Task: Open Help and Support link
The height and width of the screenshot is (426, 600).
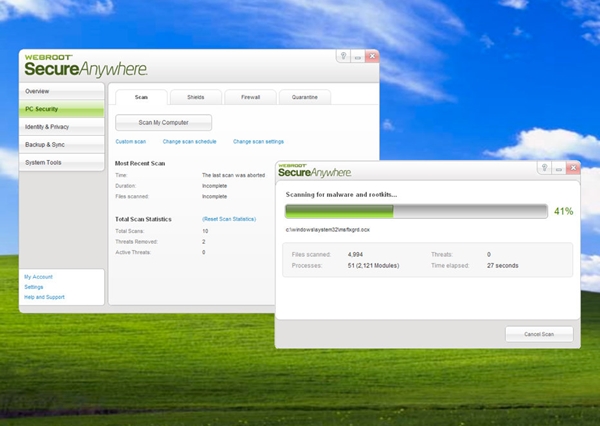Action: (44, 297)
